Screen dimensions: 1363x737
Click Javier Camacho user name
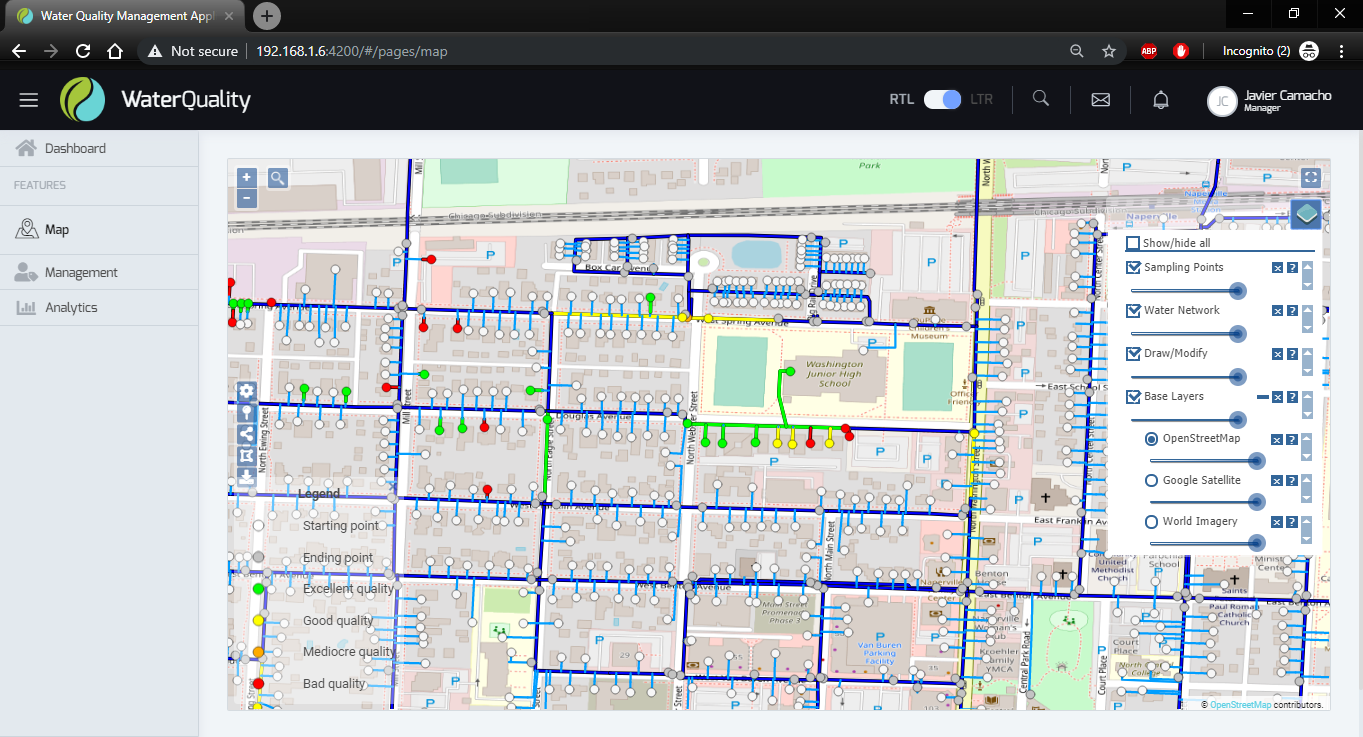coord(1287,95)
